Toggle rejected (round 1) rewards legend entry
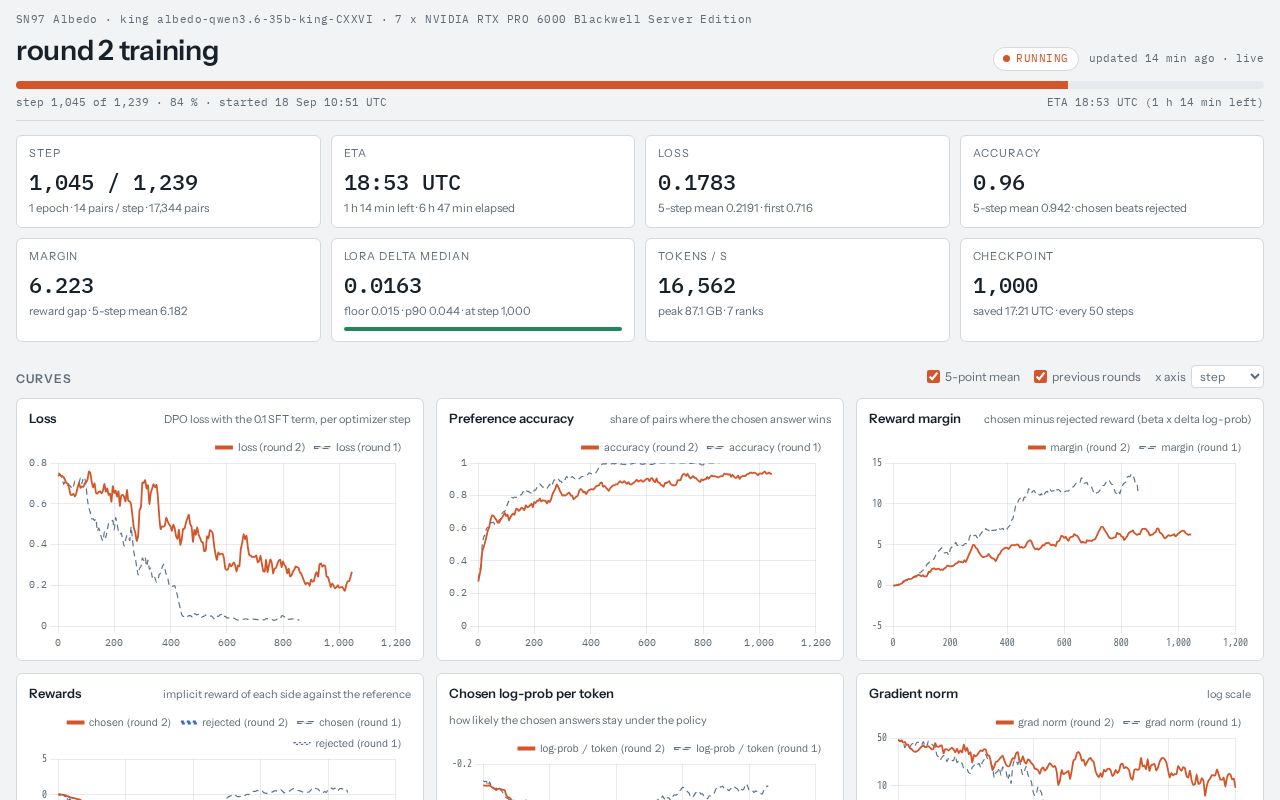This screenshot has height=800, width=1280. click(347, 743)
